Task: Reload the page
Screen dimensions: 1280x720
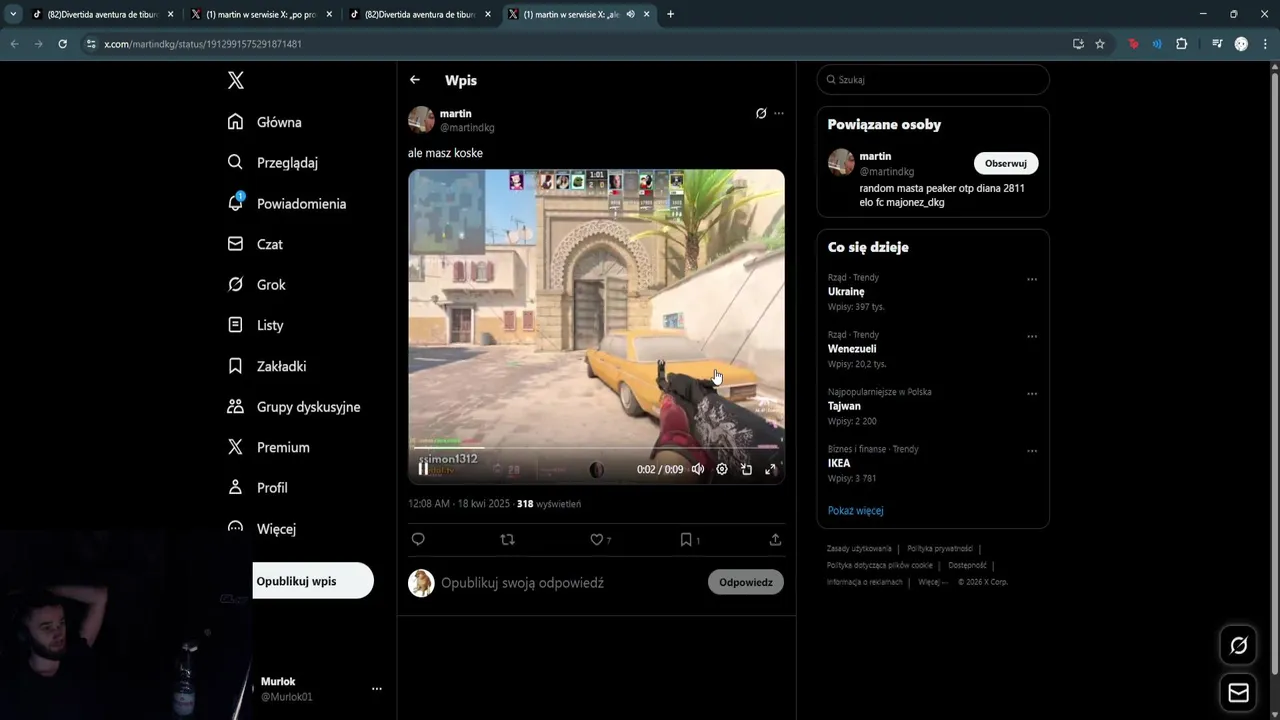Action: pyautogui.click(x=62, y=44)
